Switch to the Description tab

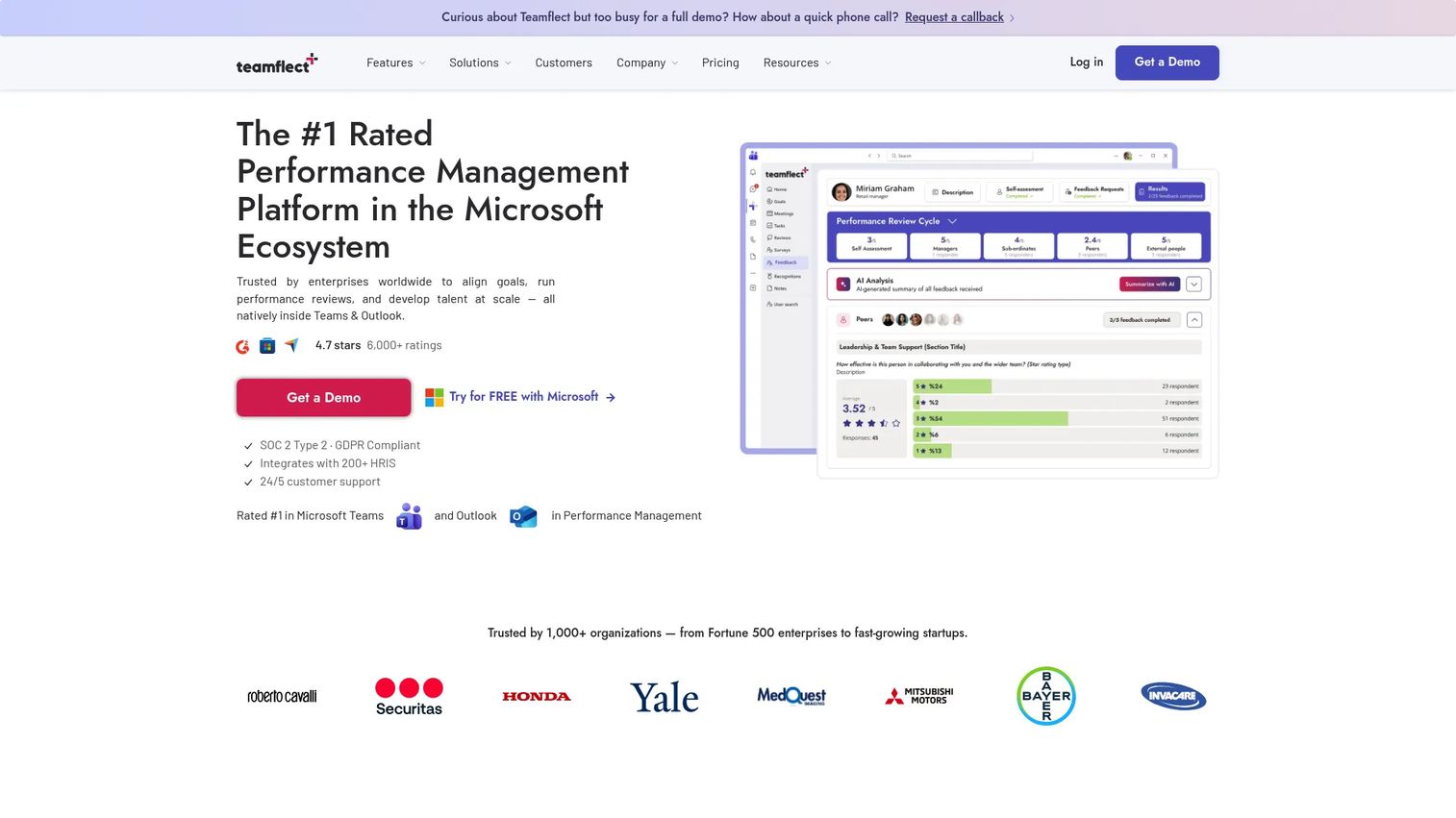tap(953, 192)
